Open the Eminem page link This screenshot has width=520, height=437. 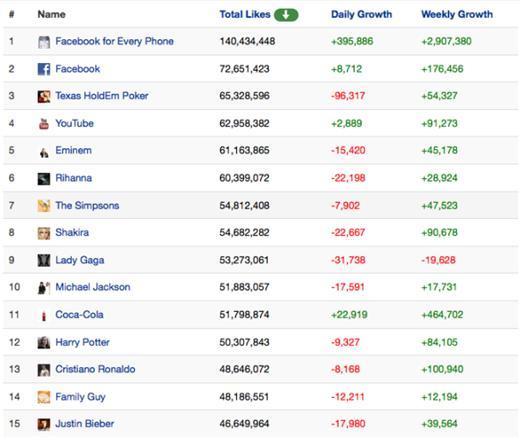tap(73, 150)
